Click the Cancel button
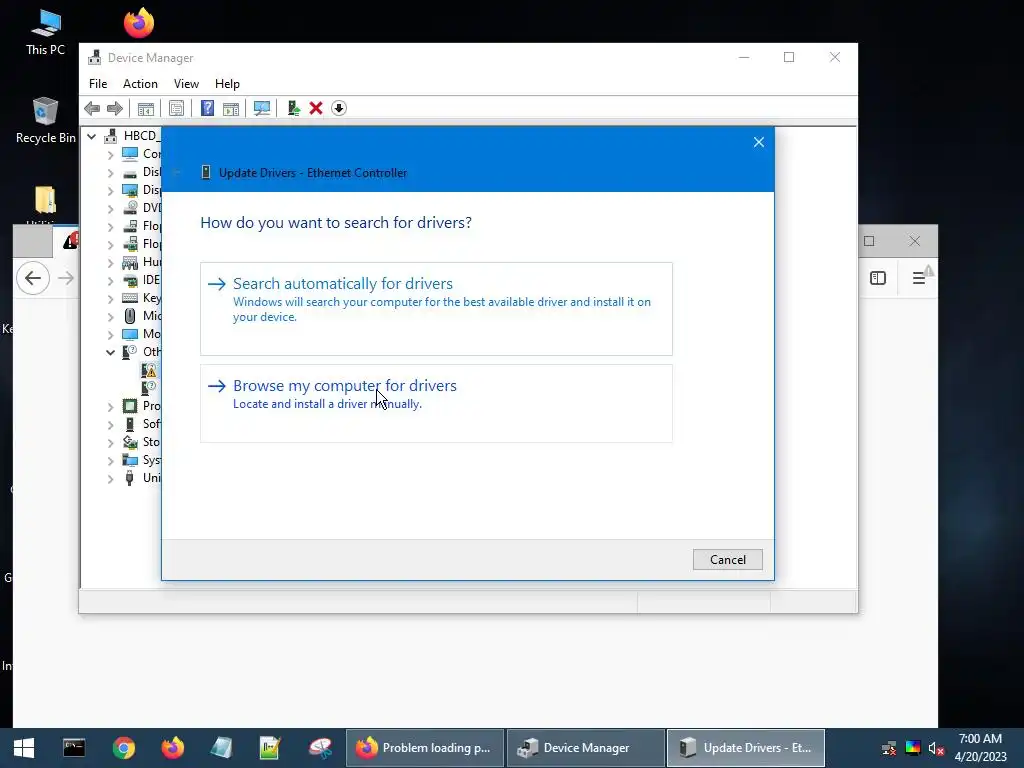 pos(728,560)
